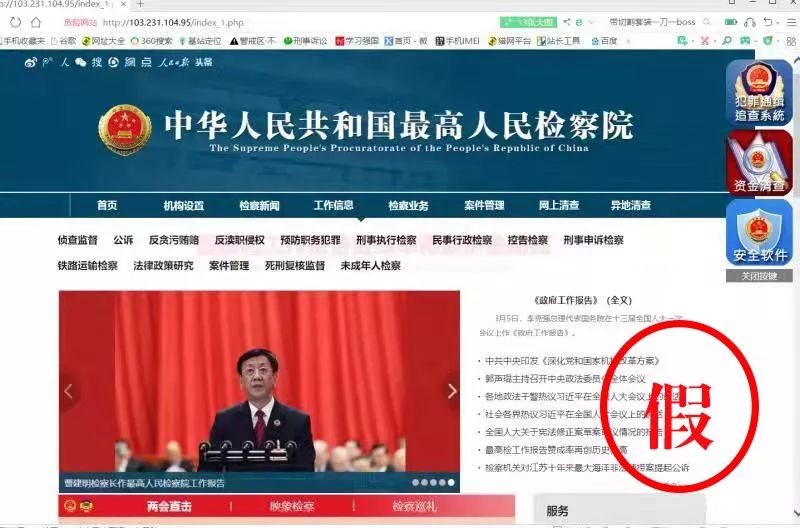
Task: Click the slideshow image of the speaker
Action: click(x=259, y=390)
